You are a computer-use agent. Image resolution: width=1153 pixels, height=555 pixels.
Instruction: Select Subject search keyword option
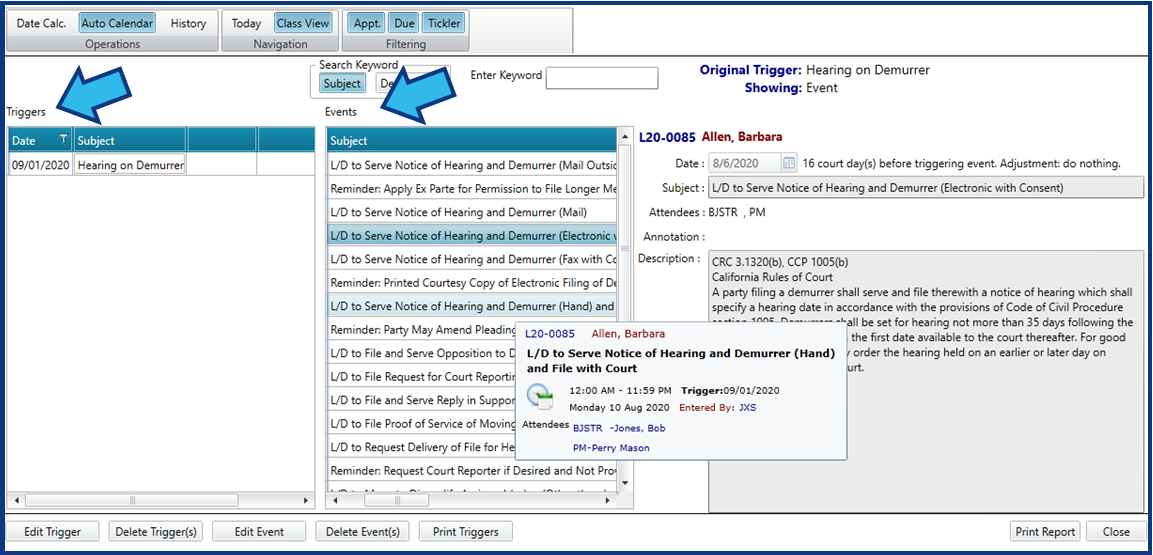[x=342, y=83]
